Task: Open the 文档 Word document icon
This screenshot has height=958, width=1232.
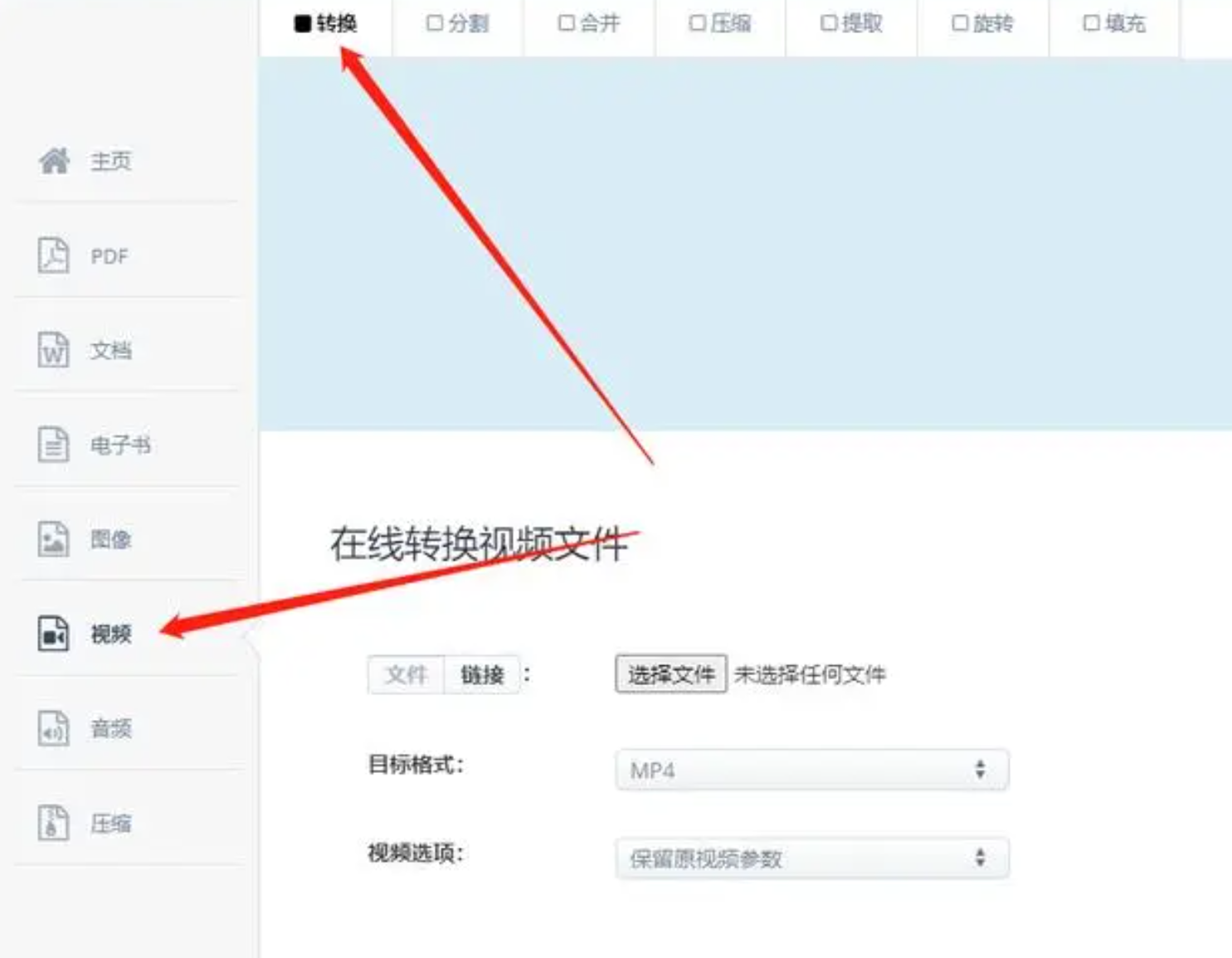Action: pos(53,350)
